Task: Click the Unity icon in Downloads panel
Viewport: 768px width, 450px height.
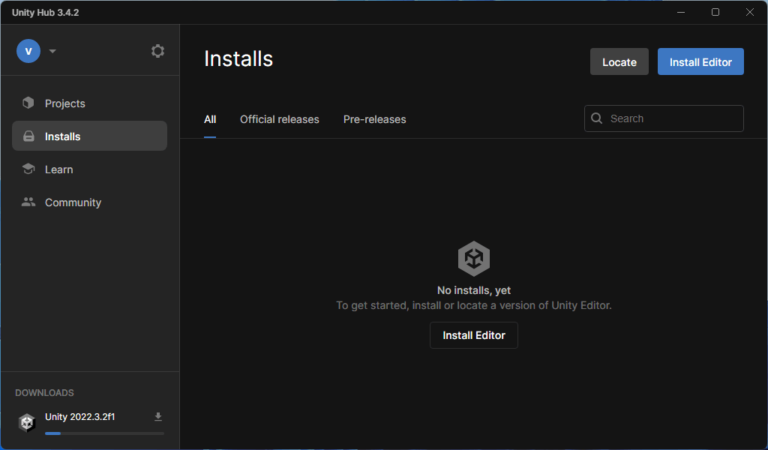Action: coord(27,422)
